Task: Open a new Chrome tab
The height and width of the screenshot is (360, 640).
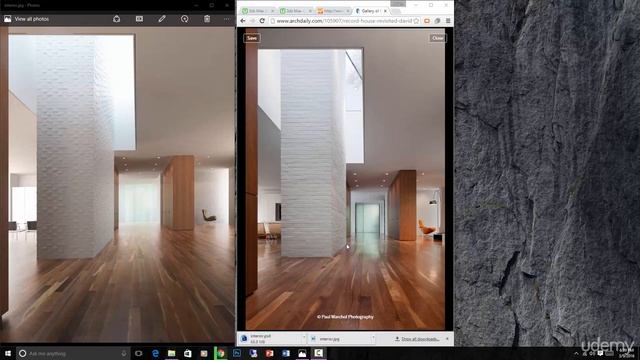Action: 396,11
